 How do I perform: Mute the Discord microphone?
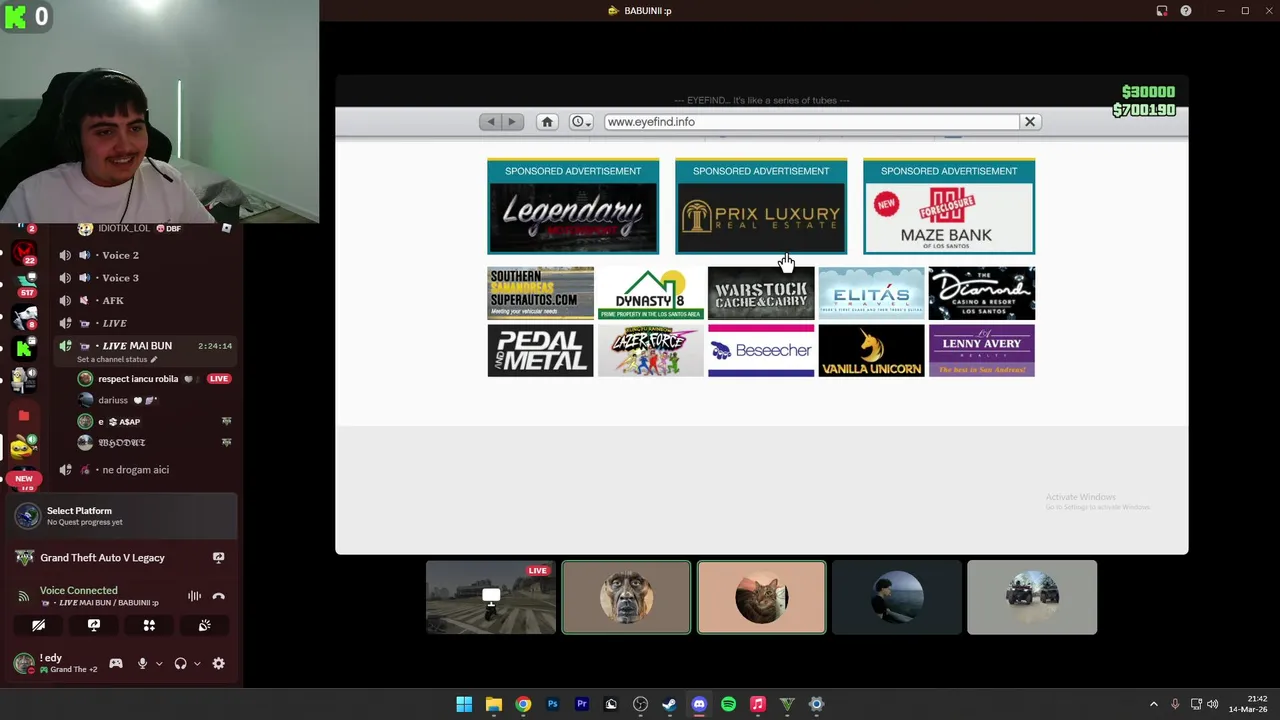coord(142,663)
